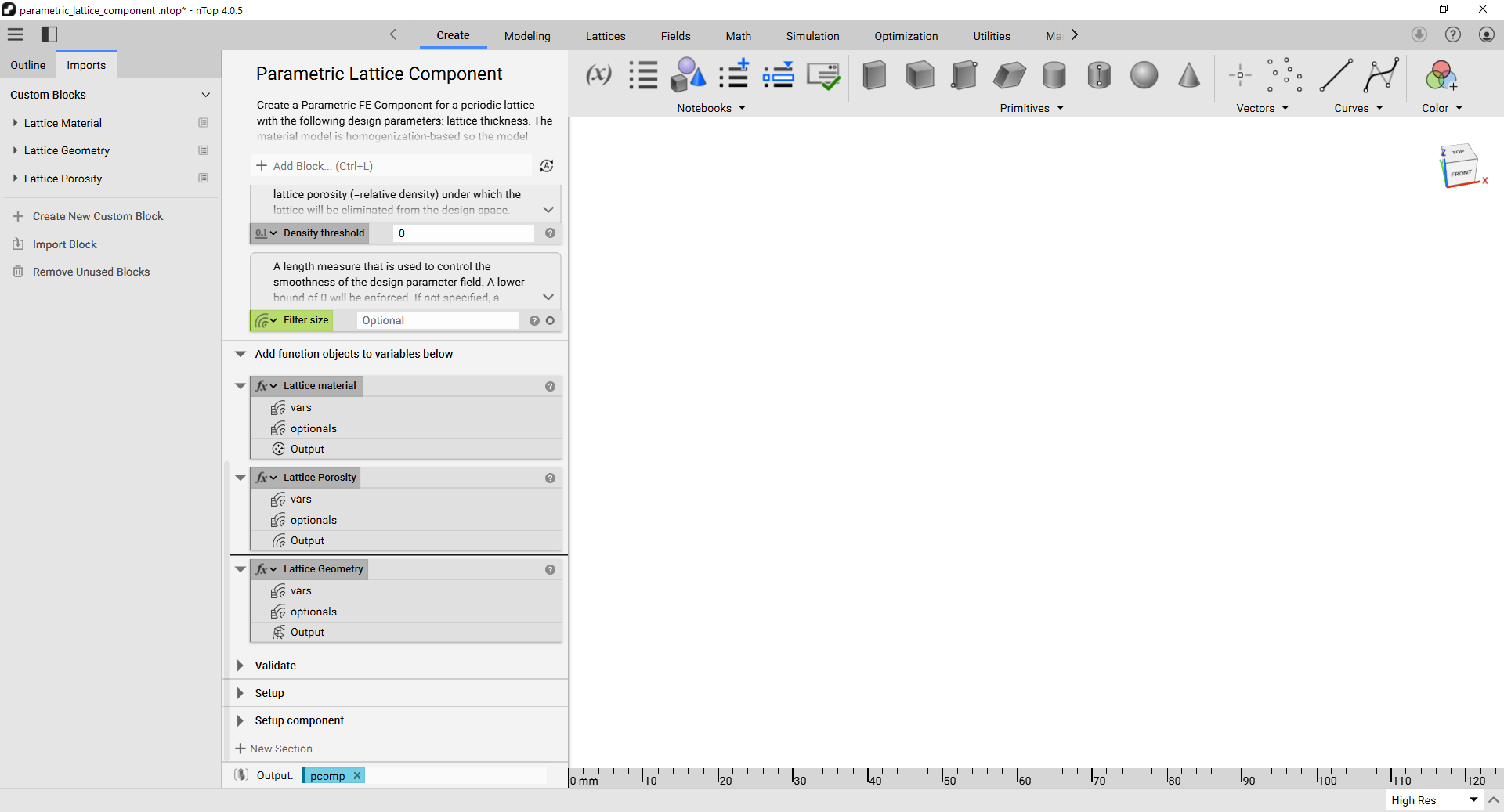Select the Line curve icon

[1336, 75]
